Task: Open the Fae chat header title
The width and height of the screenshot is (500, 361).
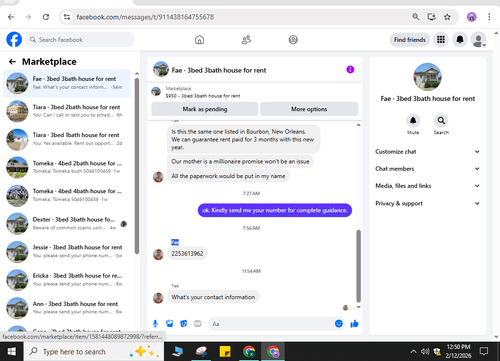Action: 219,70
